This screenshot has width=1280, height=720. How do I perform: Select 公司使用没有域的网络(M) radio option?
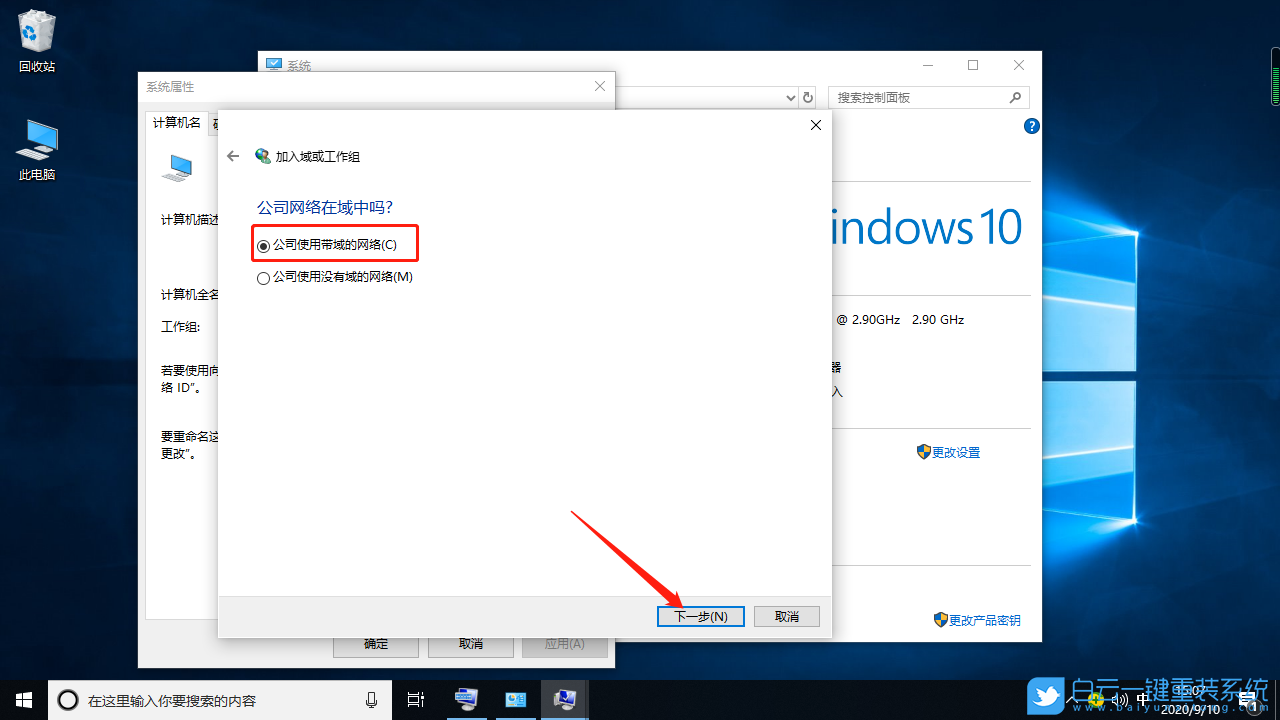click(263, 277)
